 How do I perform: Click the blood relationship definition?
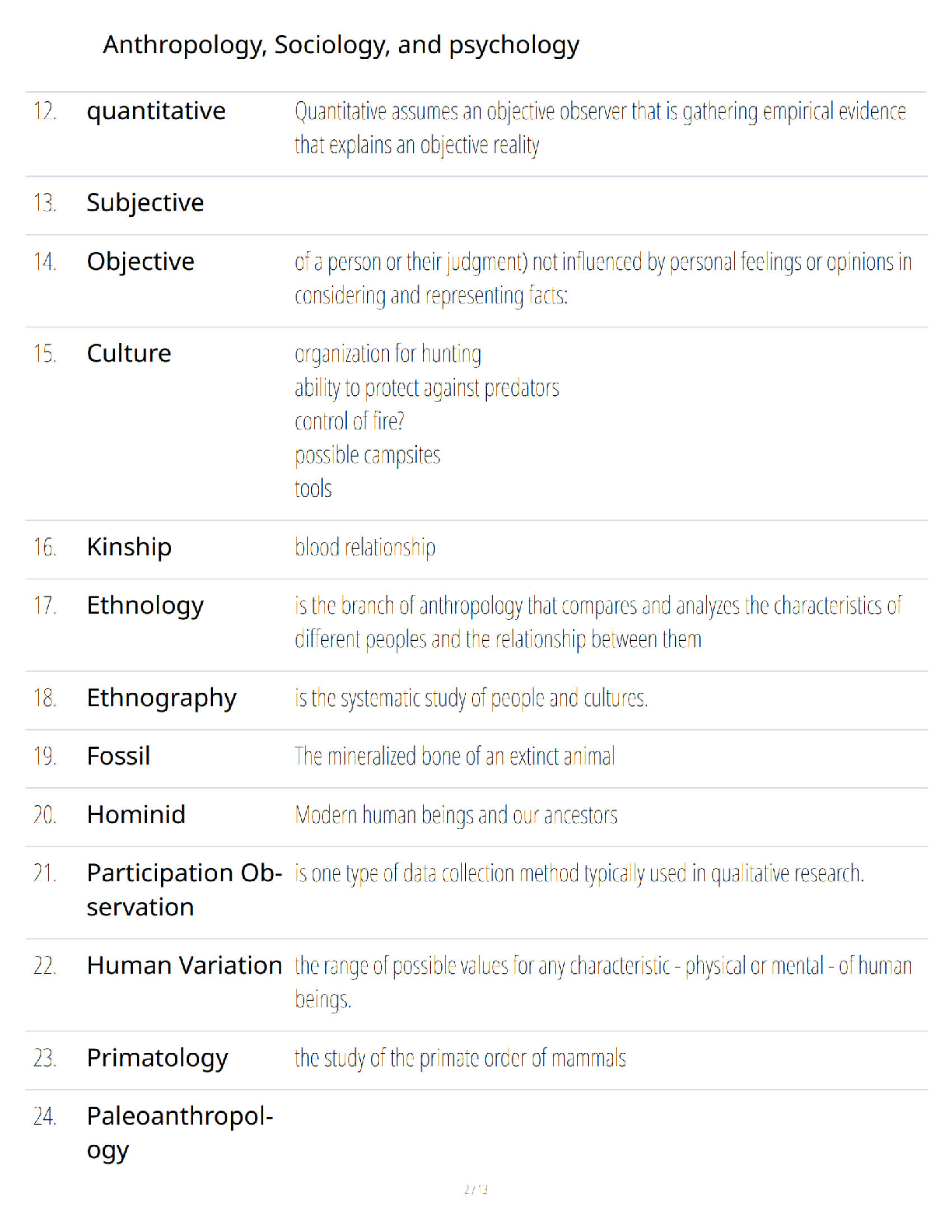(365, 548)
